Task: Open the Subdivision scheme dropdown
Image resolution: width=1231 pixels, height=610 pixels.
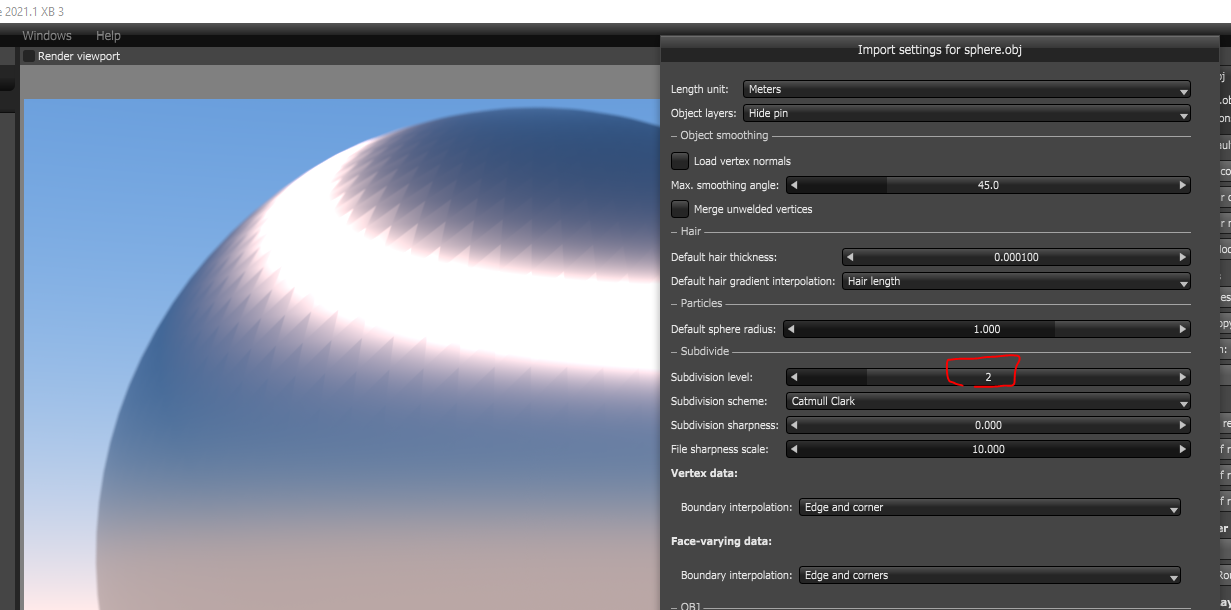Action: click(x=988, y=401)
